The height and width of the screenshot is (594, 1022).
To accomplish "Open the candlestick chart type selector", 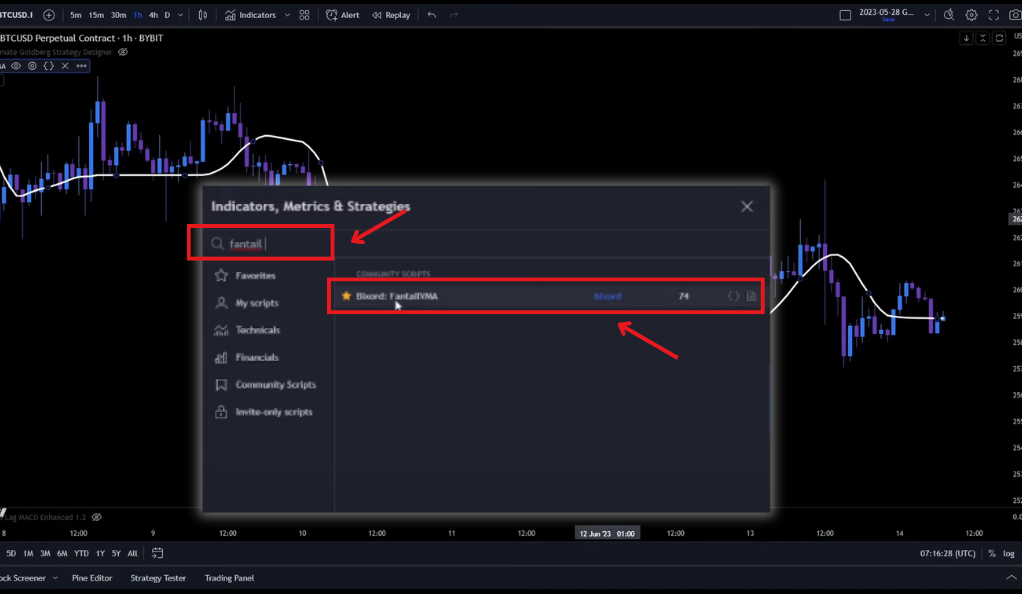I will (x=203, y=15).
